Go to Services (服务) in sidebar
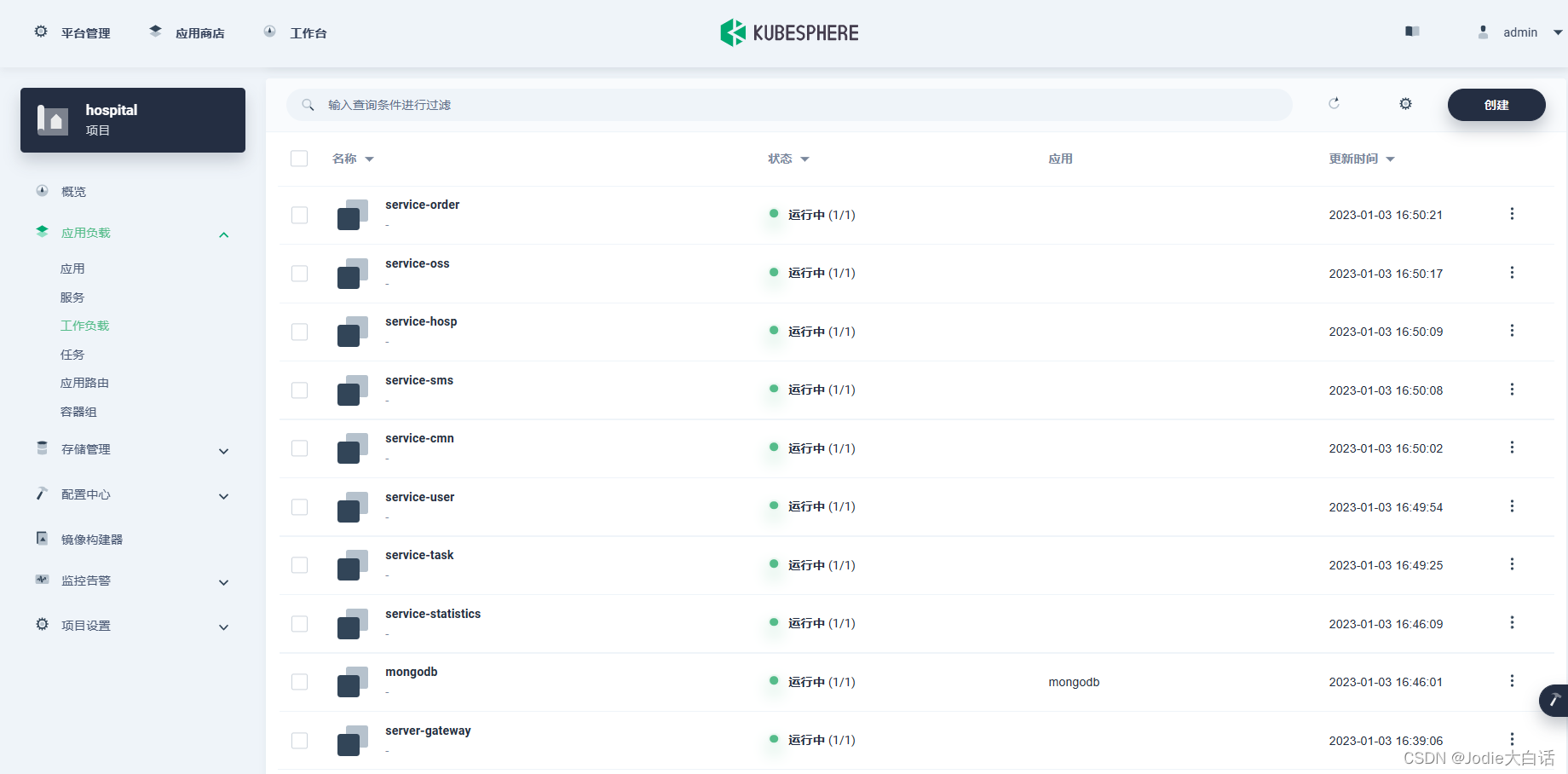Viewport: 1568px width, 774px height. tap(72, 297)
